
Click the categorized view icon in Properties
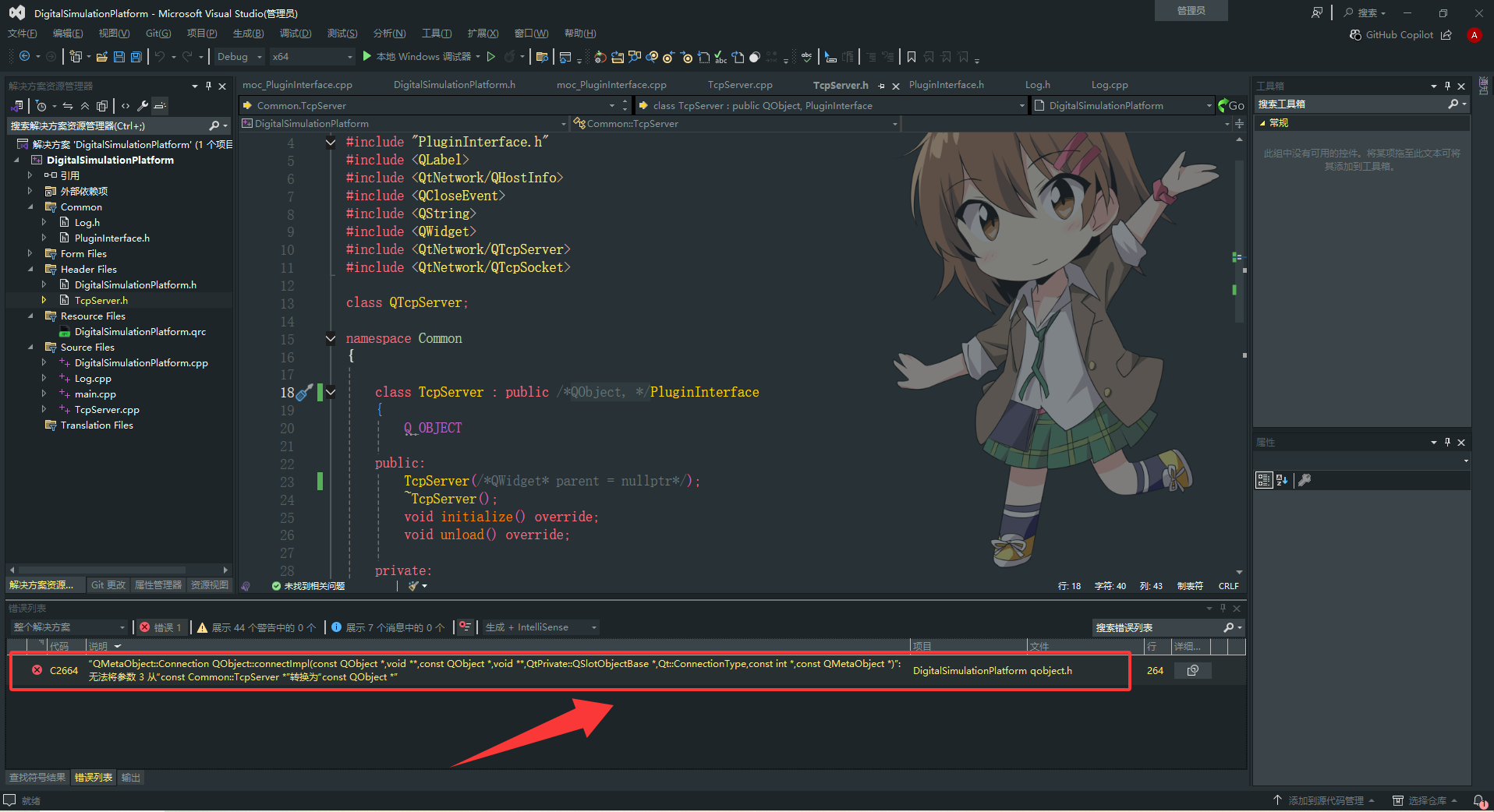1264,480
